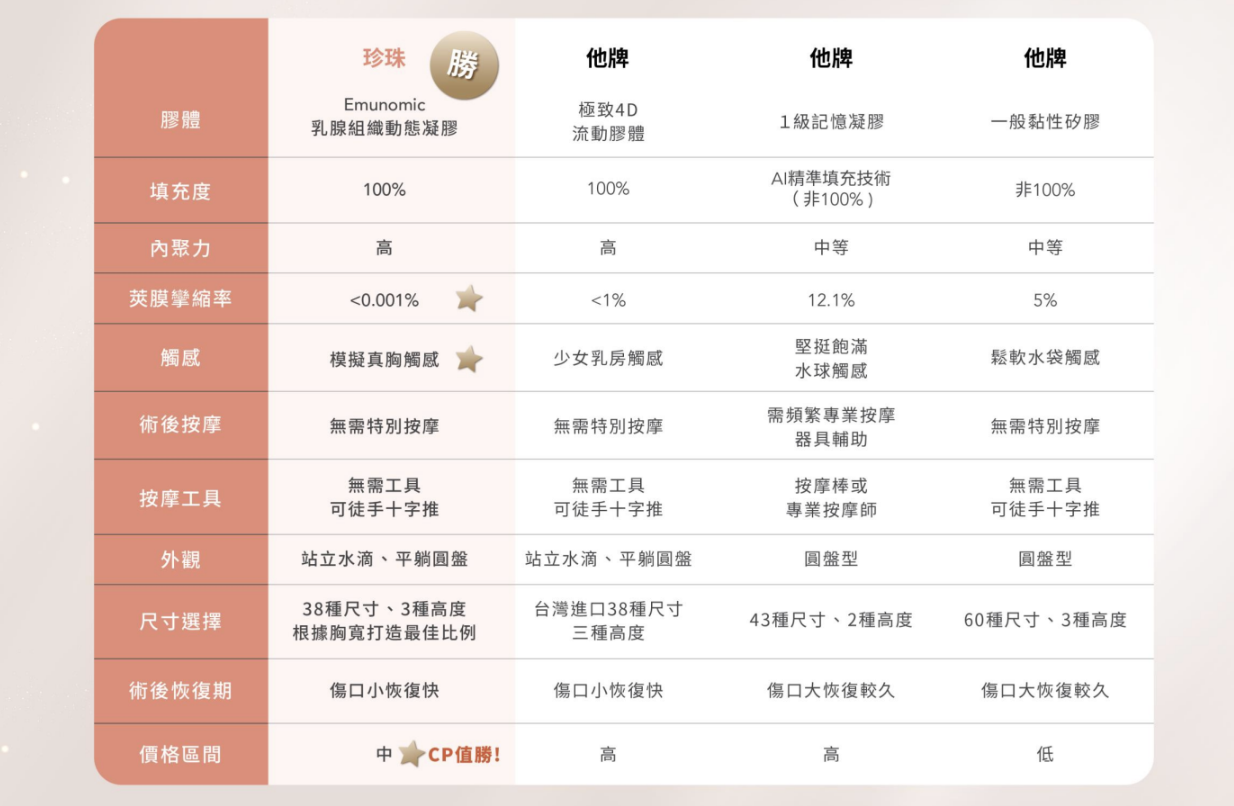Click star icon beside 模擬真胸觸感

[x=469, y=359]
